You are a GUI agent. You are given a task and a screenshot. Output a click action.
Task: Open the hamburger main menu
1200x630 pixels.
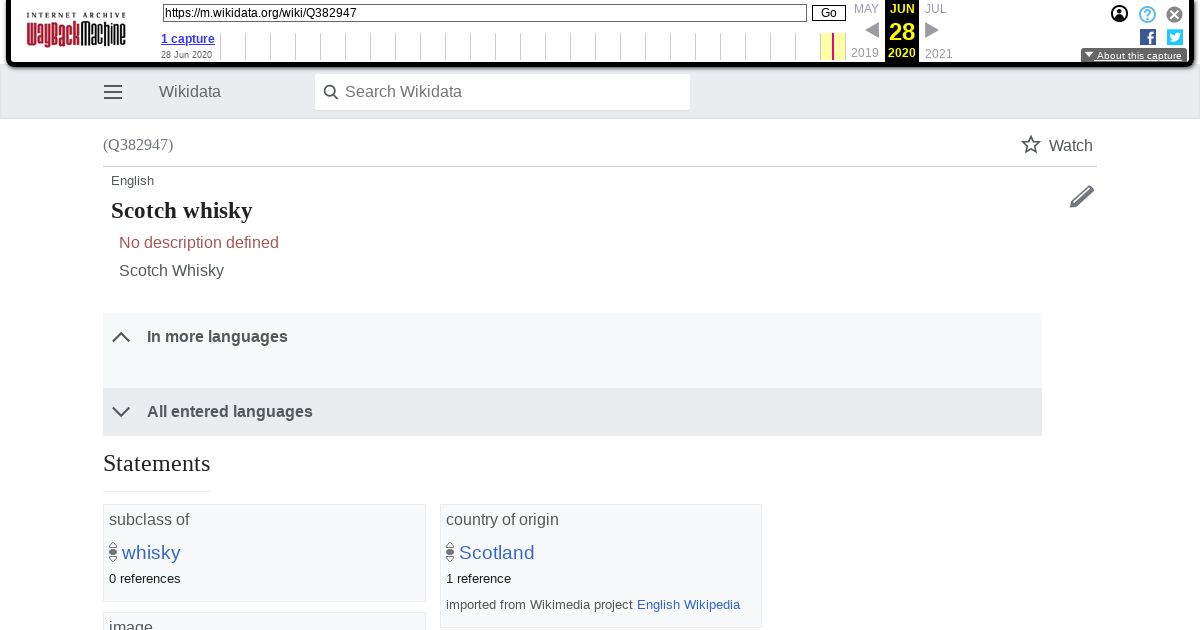click(113, 92)
